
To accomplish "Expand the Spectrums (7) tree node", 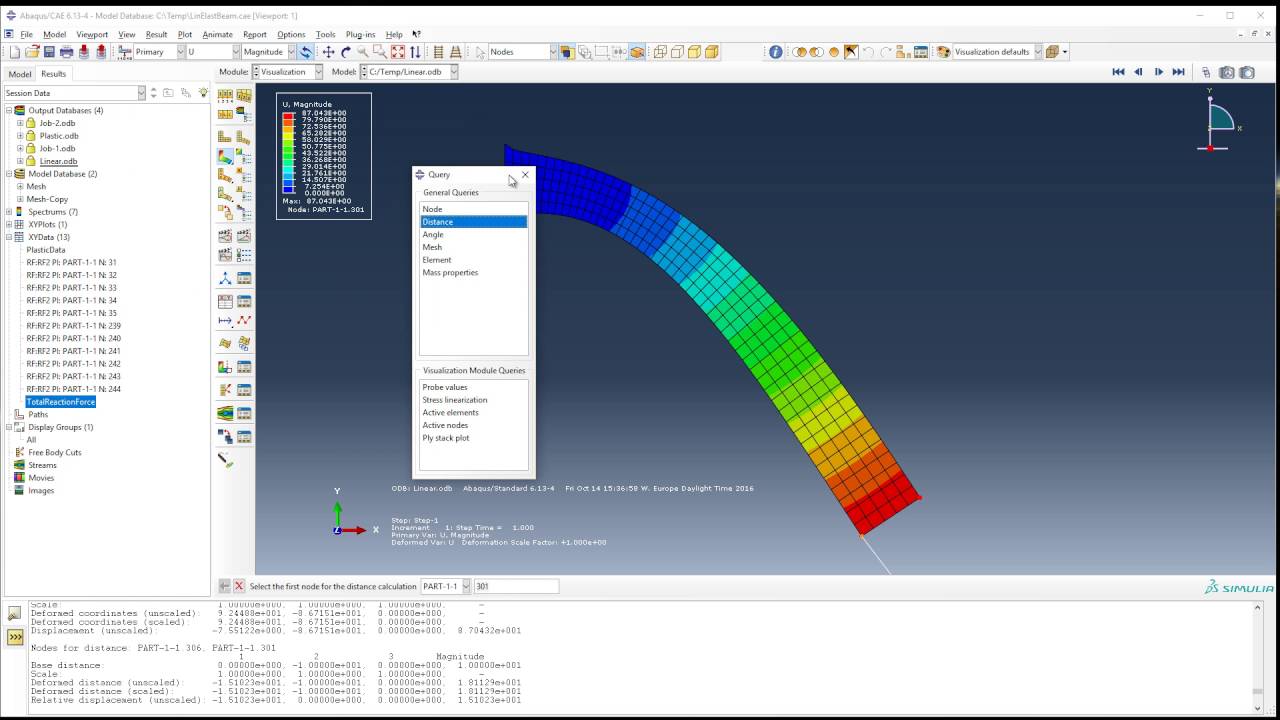I will pos(9,212).
